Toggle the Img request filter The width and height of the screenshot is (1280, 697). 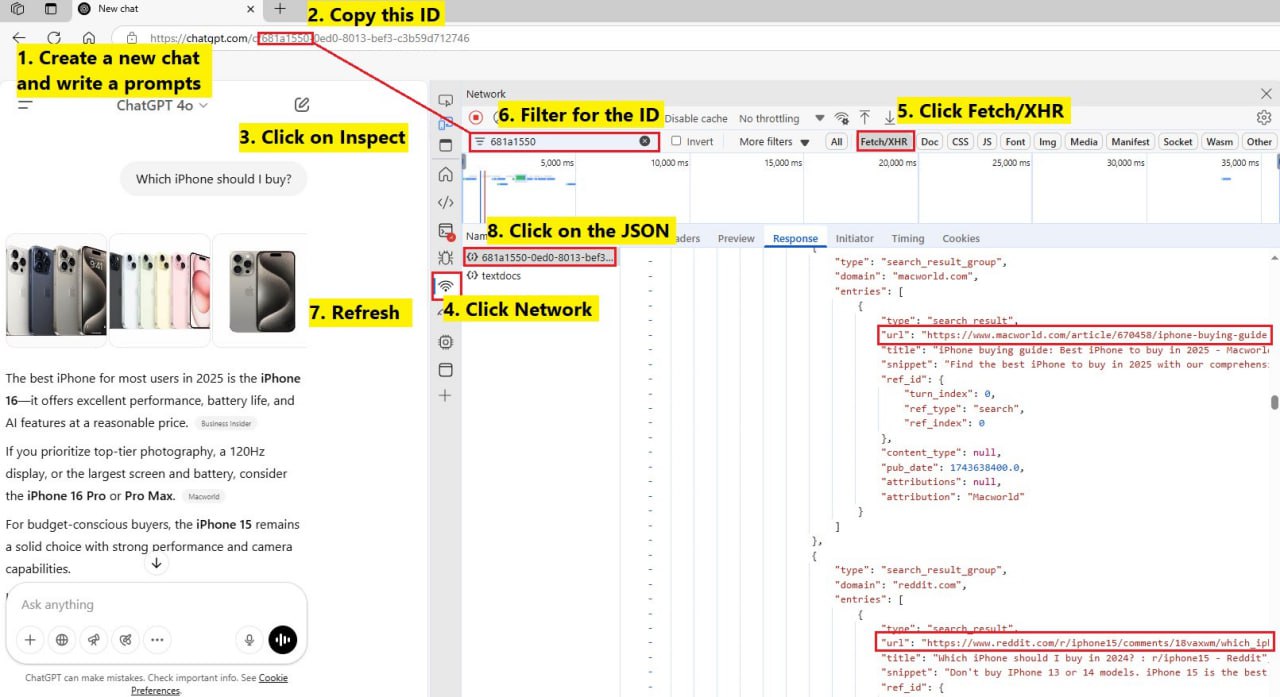[1047, 142]
